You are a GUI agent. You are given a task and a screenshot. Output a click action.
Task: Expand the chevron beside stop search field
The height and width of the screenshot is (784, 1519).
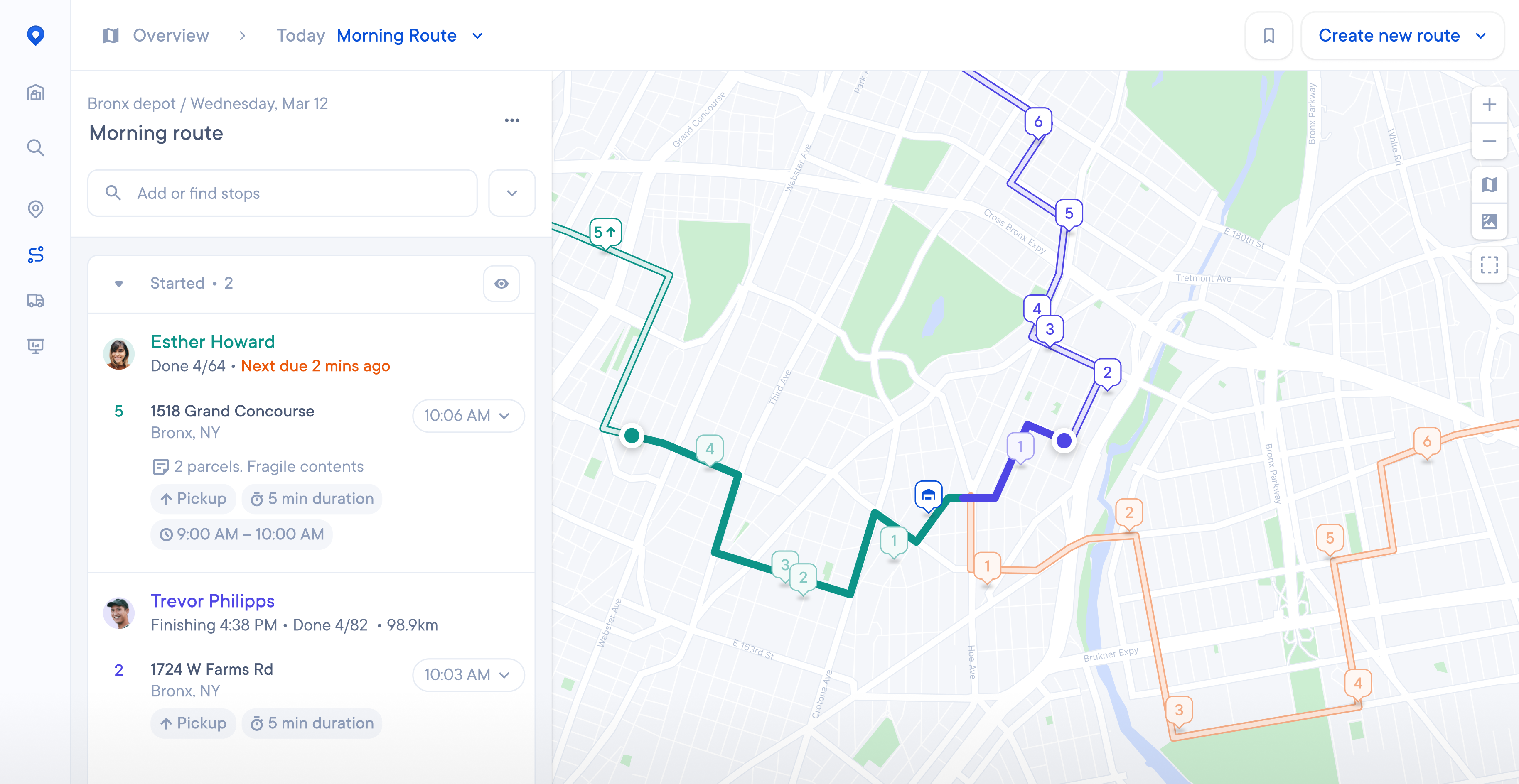tap(512, 194)
